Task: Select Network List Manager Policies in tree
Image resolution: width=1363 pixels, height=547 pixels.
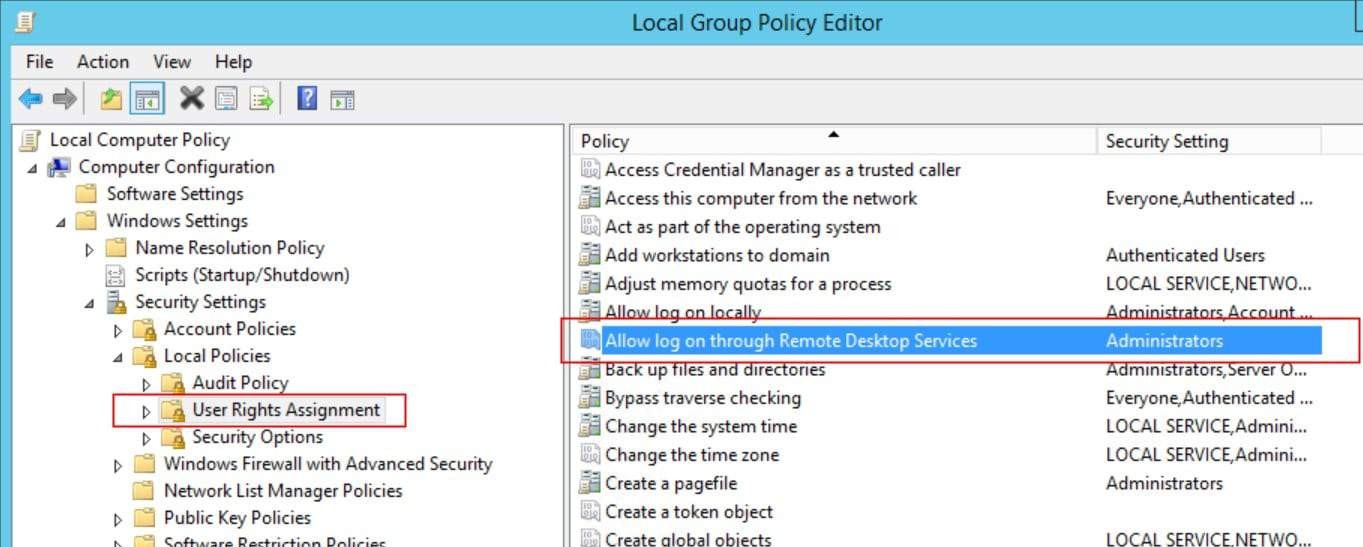Action: click(283, 491)
